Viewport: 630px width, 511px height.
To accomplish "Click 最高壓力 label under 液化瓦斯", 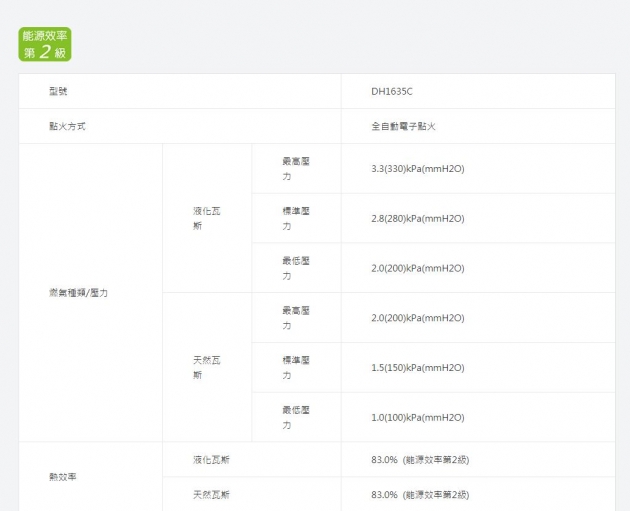I will pyautogui.click(x=295, y=168).
